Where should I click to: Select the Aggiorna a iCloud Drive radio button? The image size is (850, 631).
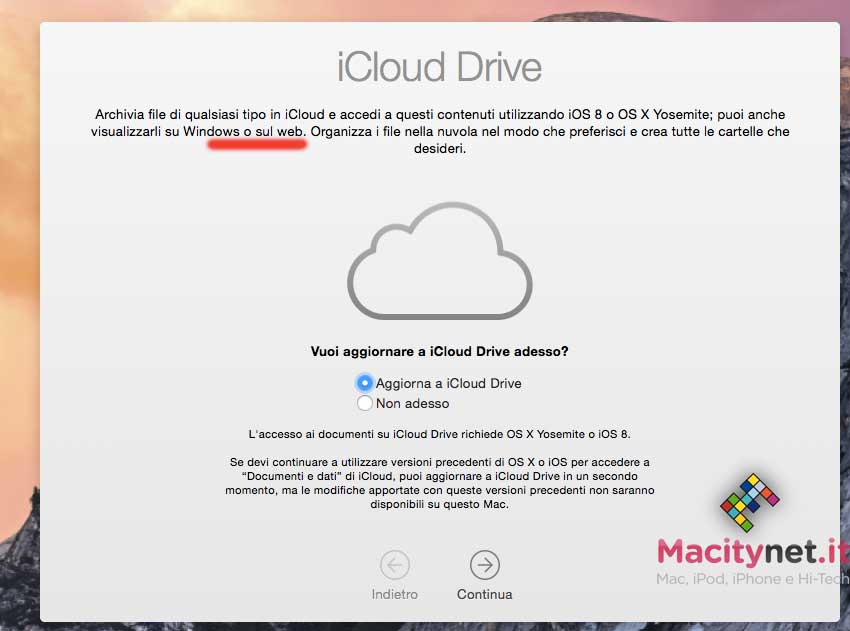365,383
